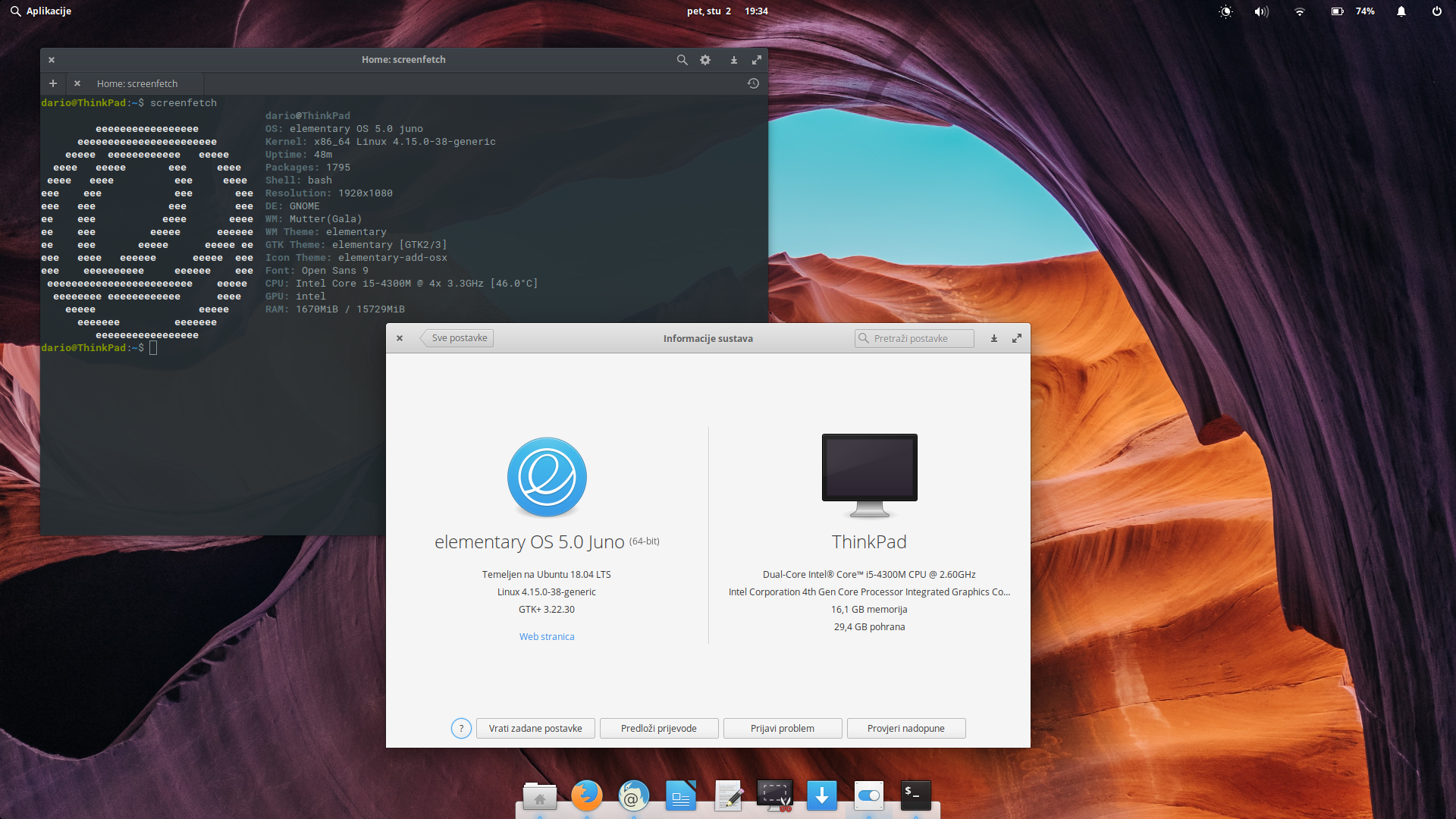Click the terminal search icon
Viewport: 1456px width, 819px height.
682,60
